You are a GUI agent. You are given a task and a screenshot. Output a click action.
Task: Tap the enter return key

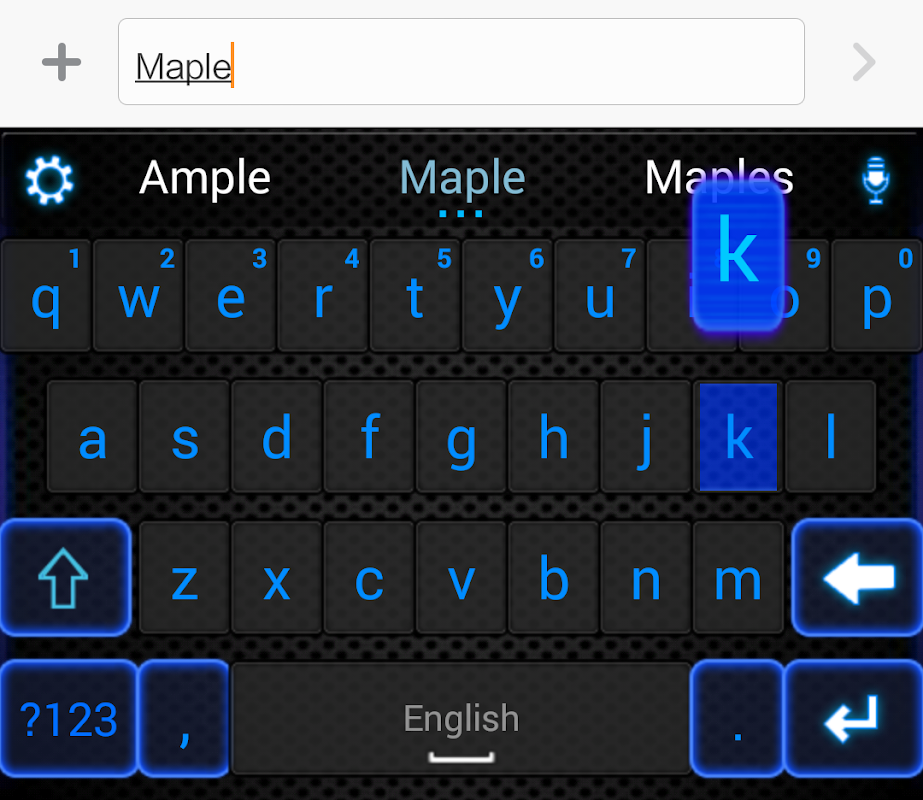pos(854,718)
